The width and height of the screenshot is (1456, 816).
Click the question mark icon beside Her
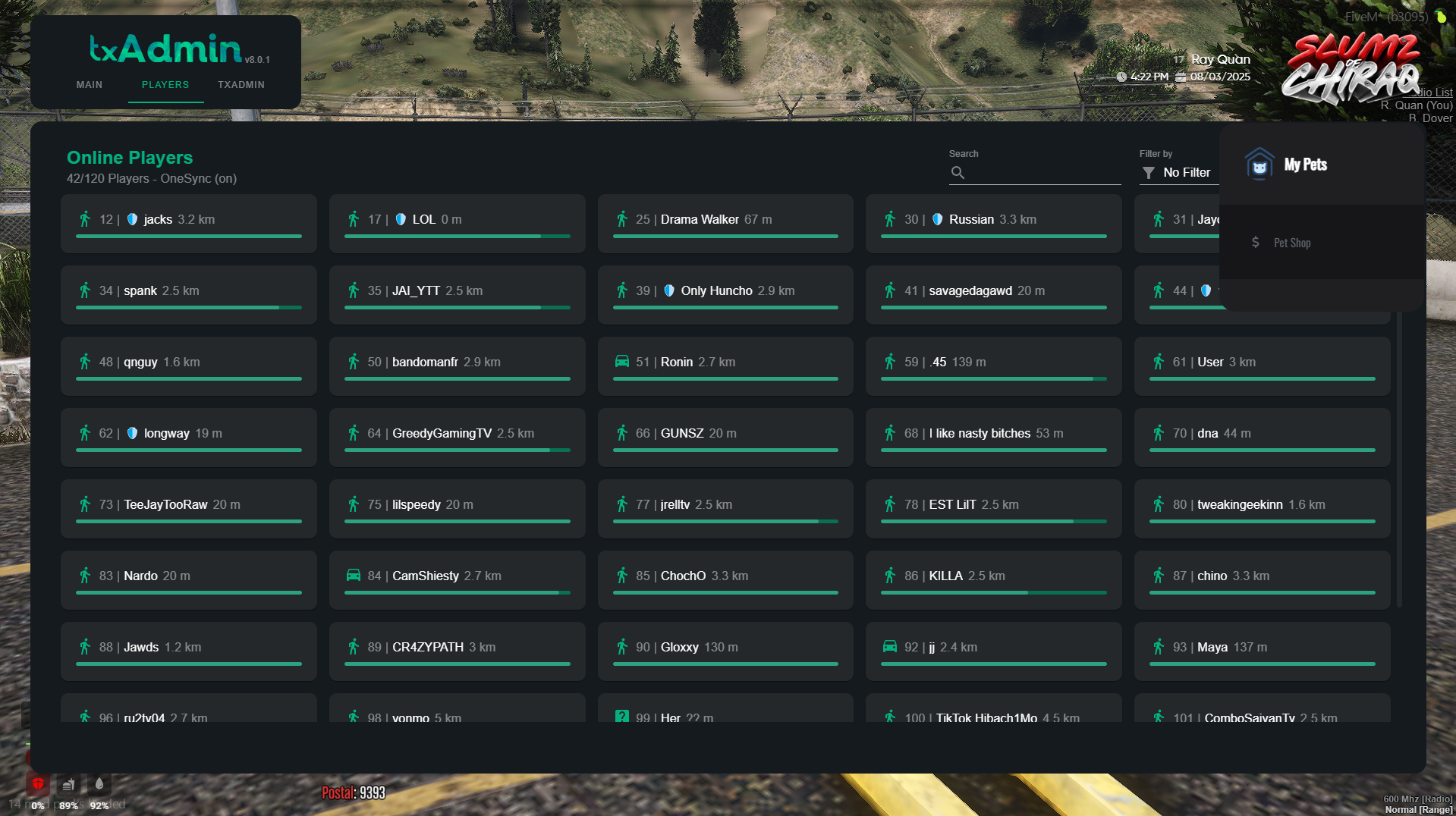coord(621,716)
